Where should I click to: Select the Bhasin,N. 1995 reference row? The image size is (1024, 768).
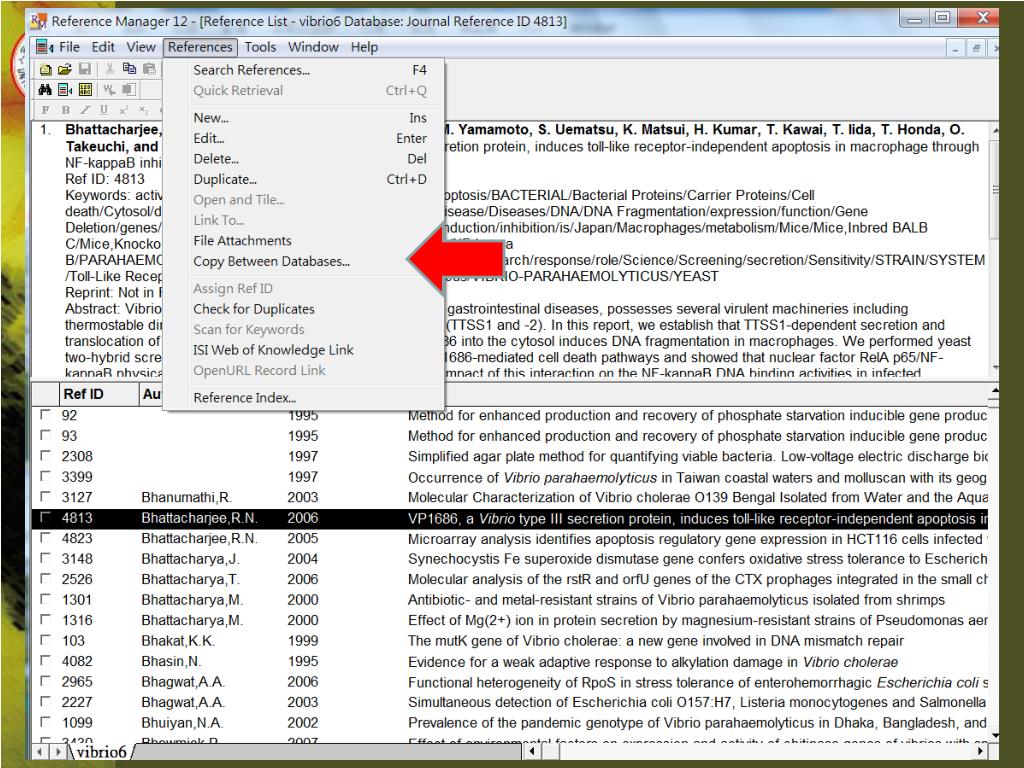pos(509,661)
